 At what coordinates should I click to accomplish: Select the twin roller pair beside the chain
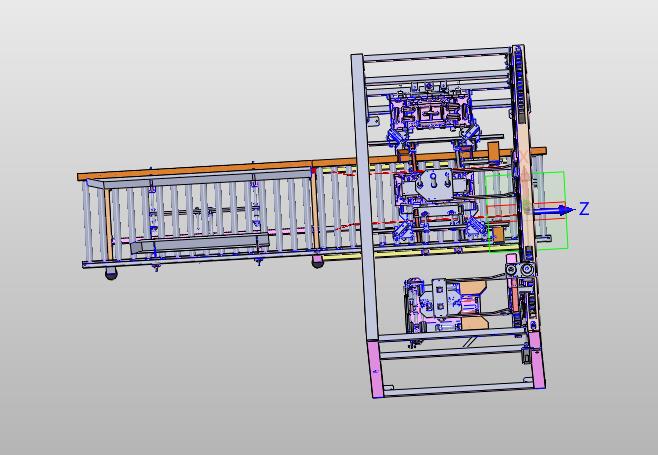tap(520, 269)
